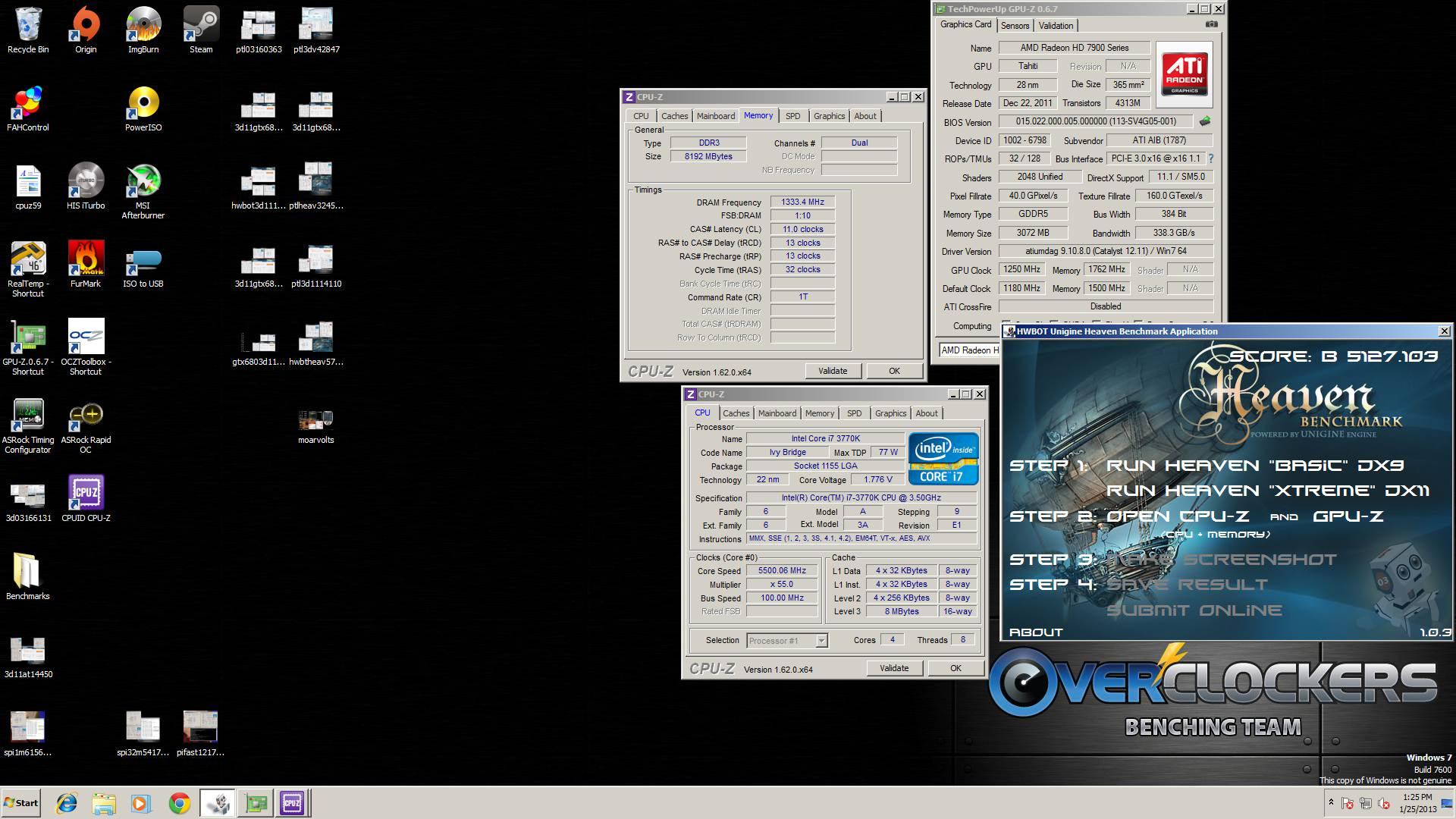Click the GPU Clock 1250 MHz field
The width and height of the screenshot is (1456, 819).
click(1021, 270)
